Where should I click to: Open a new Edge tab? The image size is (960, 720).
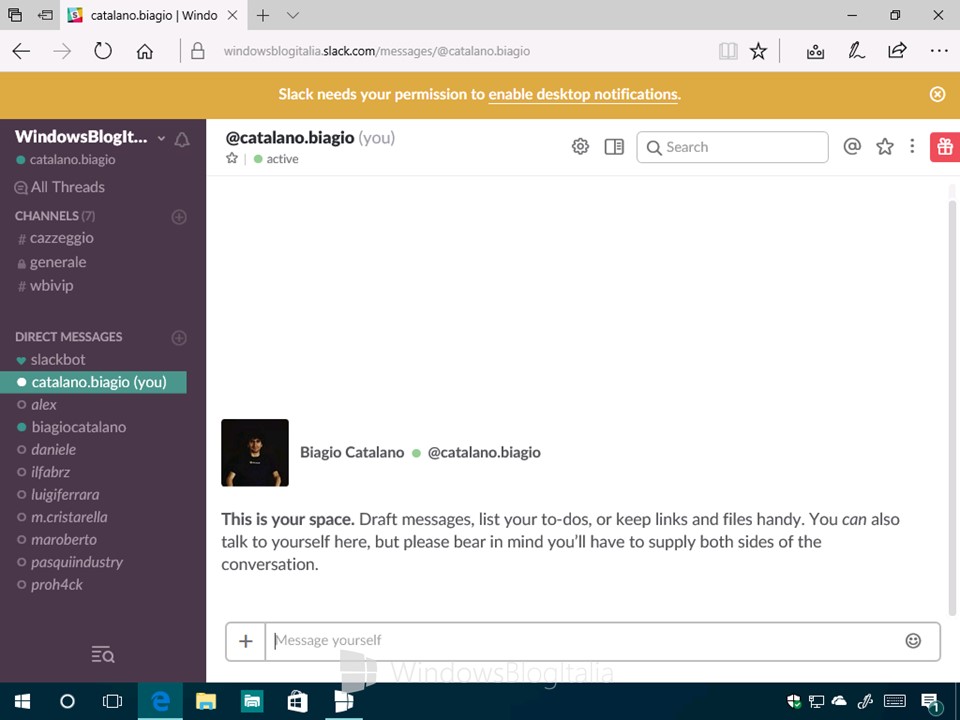point(263,15)
